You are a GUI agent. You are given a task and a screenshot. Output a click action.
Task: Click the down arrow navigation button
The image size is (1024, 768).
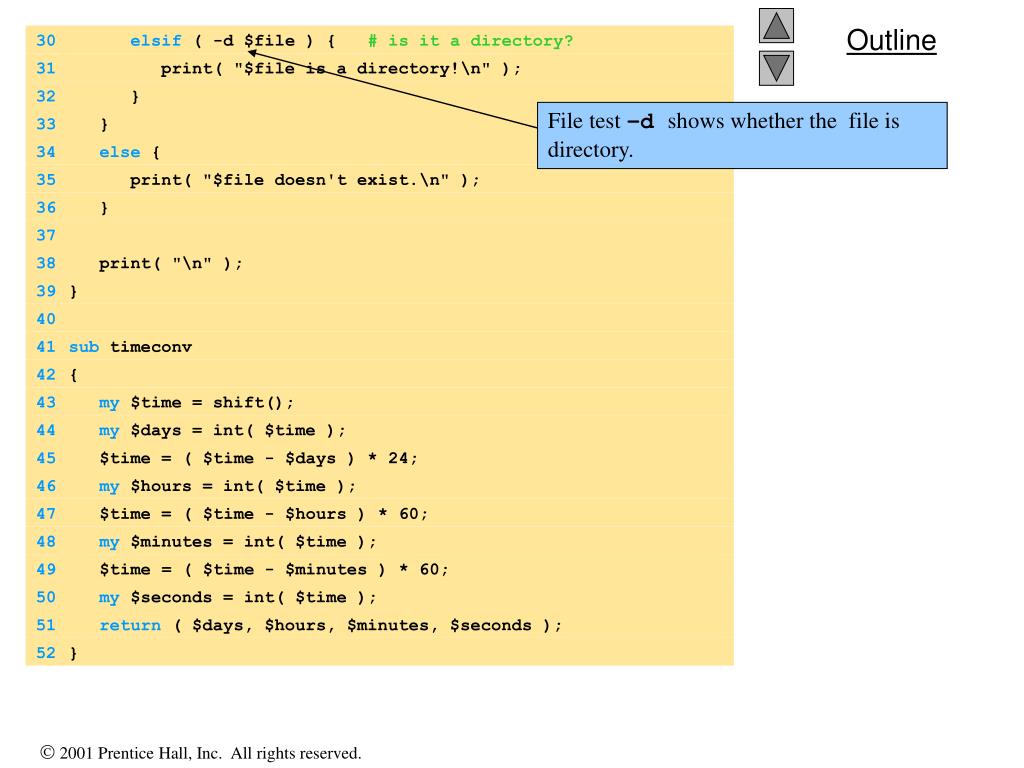[776, 69]
